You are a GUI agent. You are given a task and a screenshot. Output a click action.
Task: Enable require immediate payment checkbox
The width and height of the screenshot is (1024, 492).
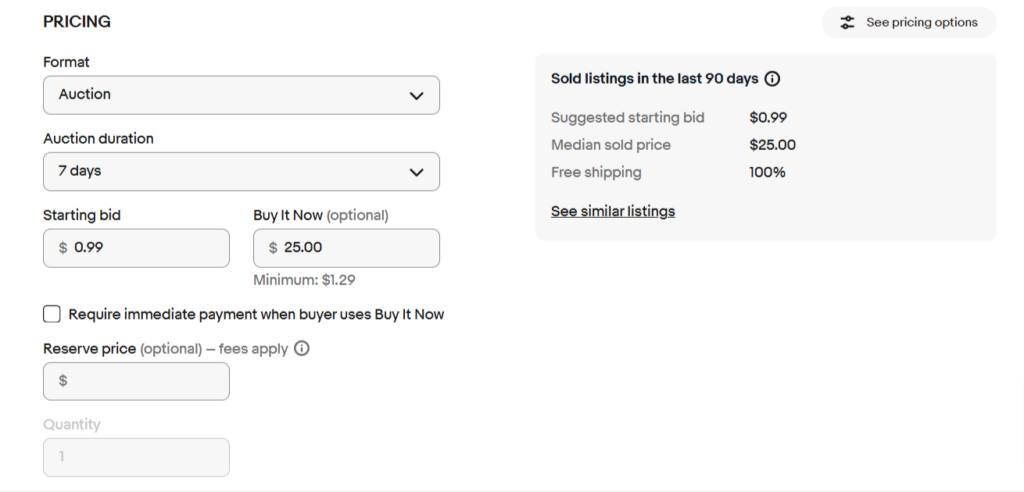pyautogui.click(x=52, y=314)
